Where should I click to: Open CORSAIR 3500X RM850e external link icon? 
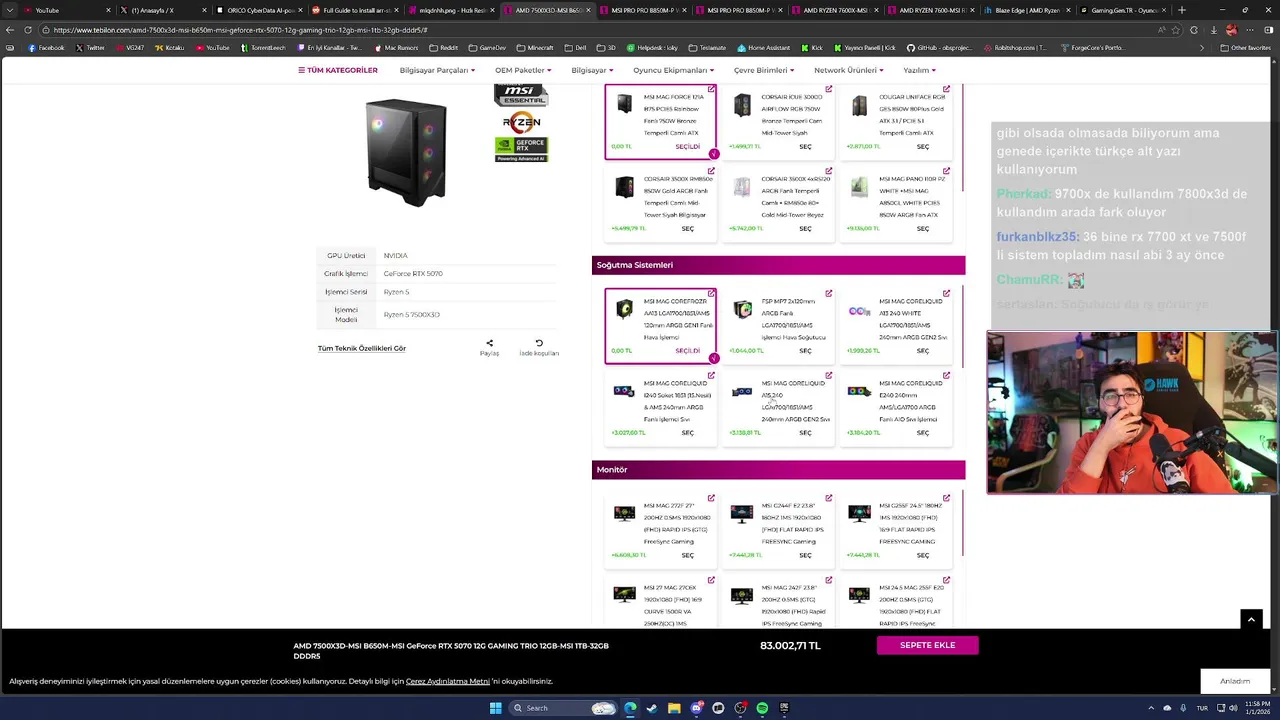click(711, 171)
